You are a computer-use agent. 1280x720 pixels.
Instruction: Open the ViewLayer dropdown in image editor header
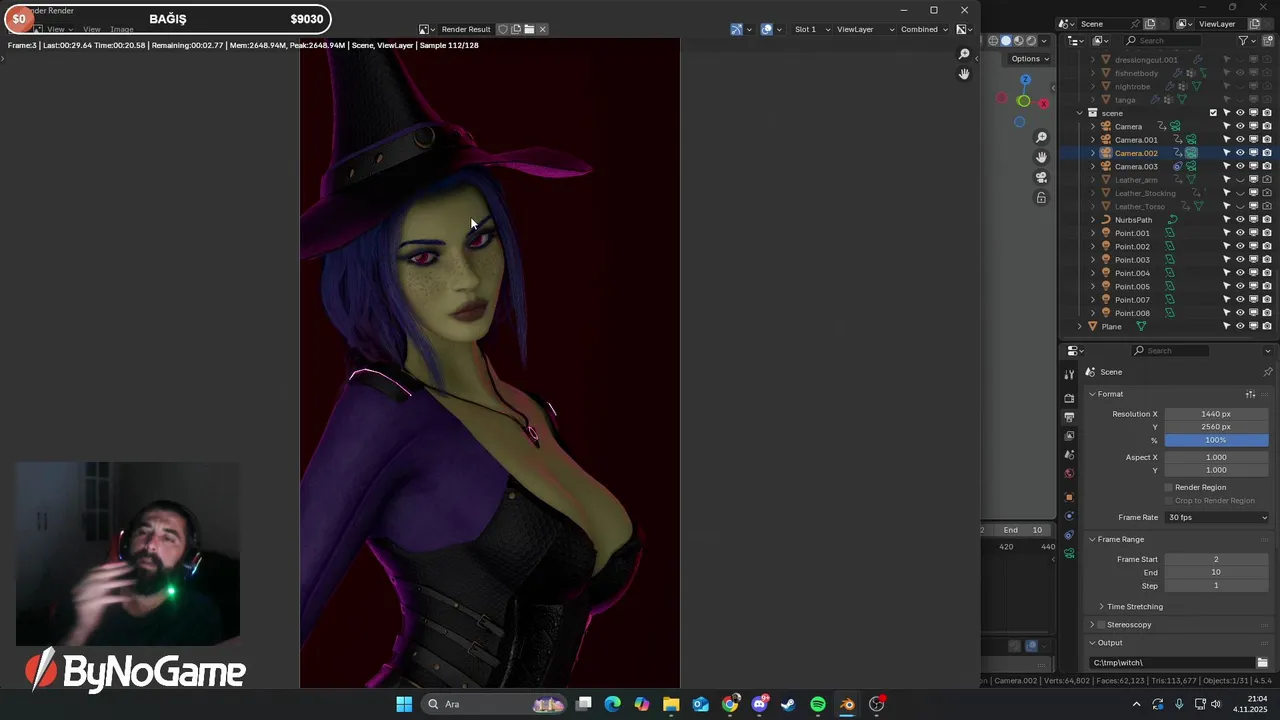click(x=863, y=29)
